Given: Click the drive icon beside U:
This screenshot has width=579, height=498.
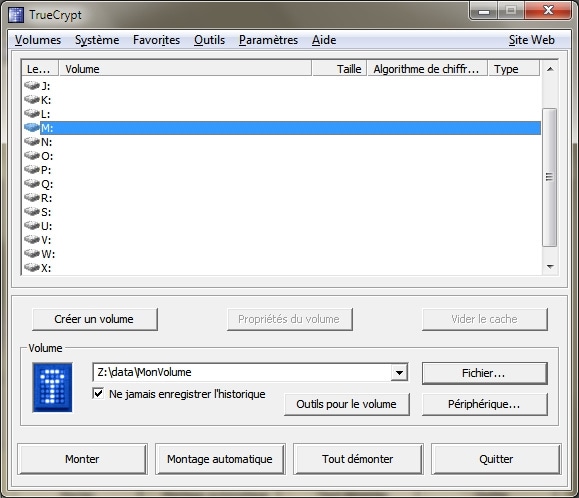Looking at the screenshot, I should (x=32, y=226).
